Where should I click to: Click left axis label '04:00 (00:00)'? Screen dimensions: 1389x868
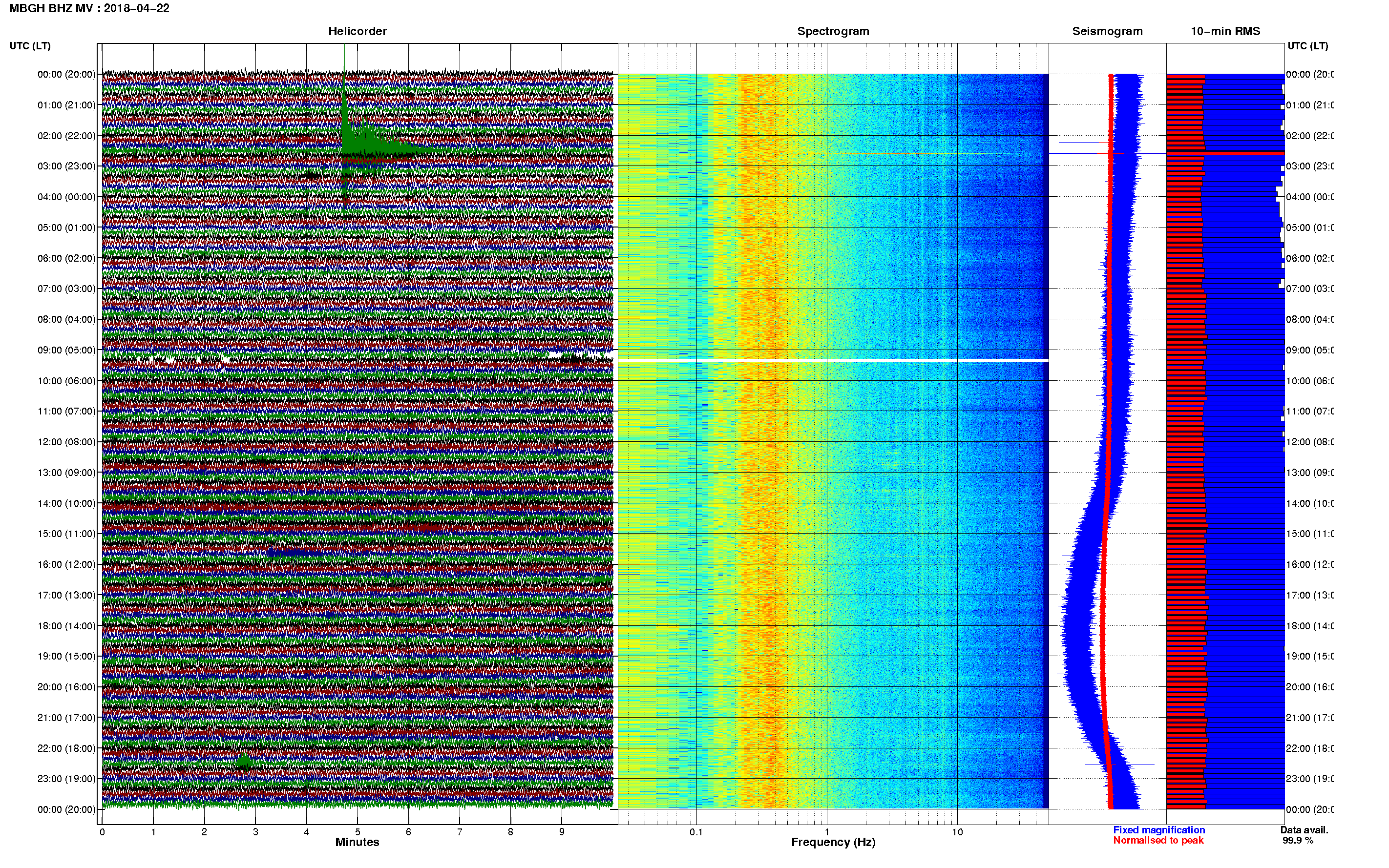click(x=66, y=196)
